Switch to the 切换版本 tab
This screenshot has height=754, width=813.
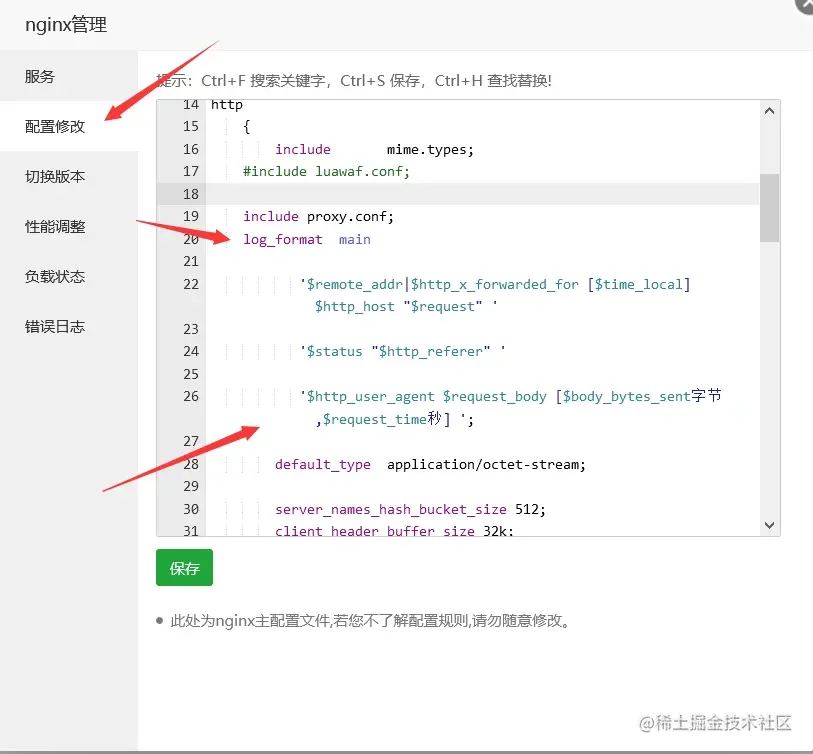point(55,176)
